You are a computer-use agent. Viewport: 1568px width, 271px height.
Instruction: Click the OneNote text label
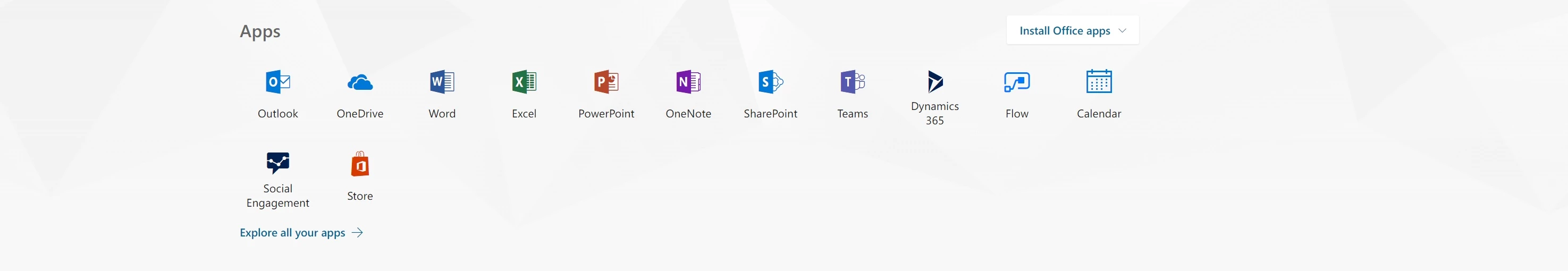point(688,114)
